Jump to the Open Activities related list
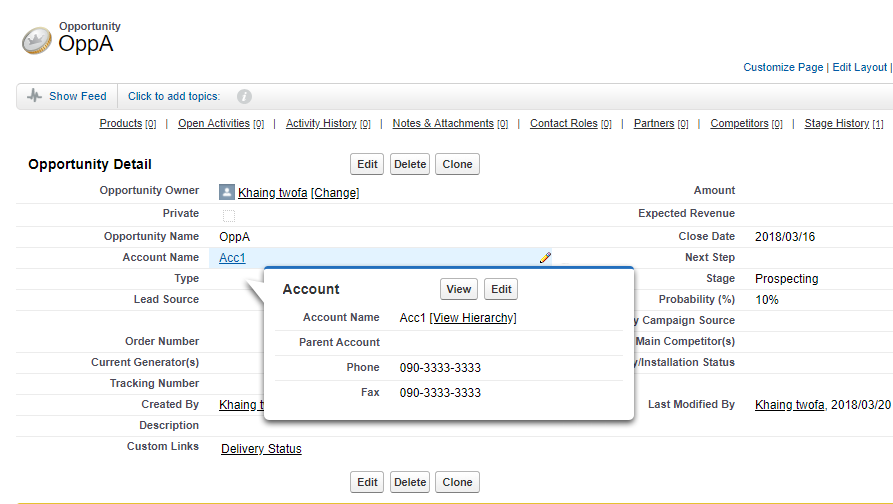The image size is (893, 504). click(x=213, y=124)
